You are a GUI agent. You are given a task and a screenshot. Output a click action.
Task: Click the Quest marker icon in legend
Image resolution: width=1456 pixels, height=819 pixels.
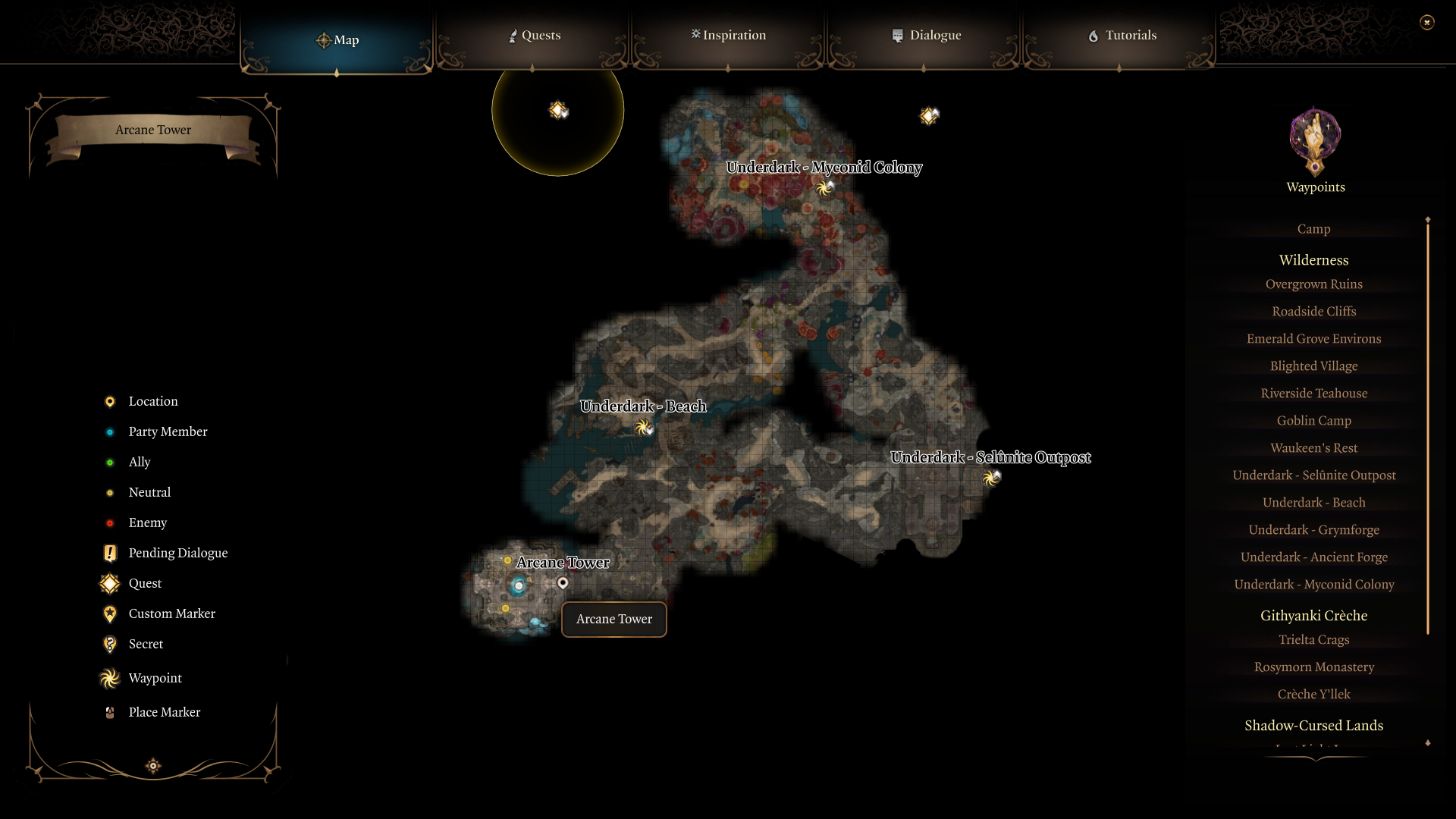pyautogui.click(x=110, y=582)
